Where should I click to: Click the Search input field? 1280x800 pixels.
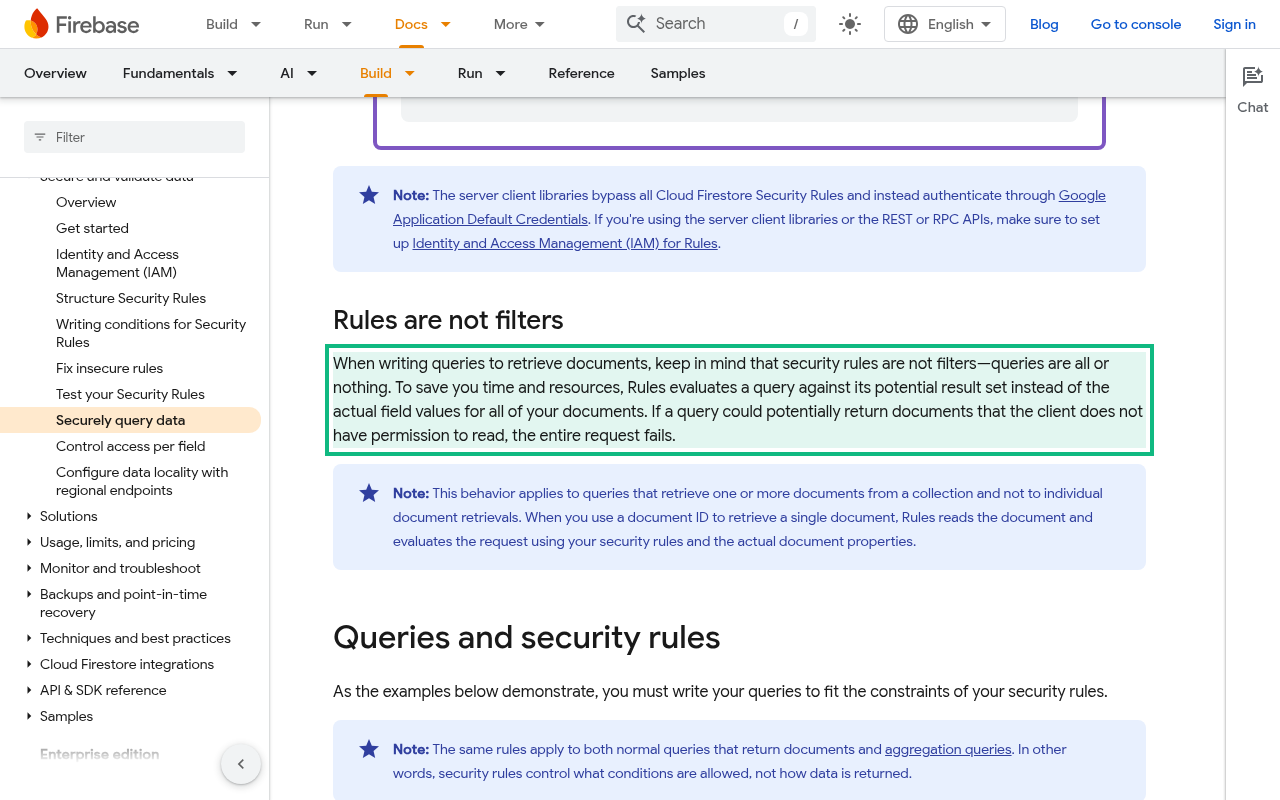tap(716, 24)
